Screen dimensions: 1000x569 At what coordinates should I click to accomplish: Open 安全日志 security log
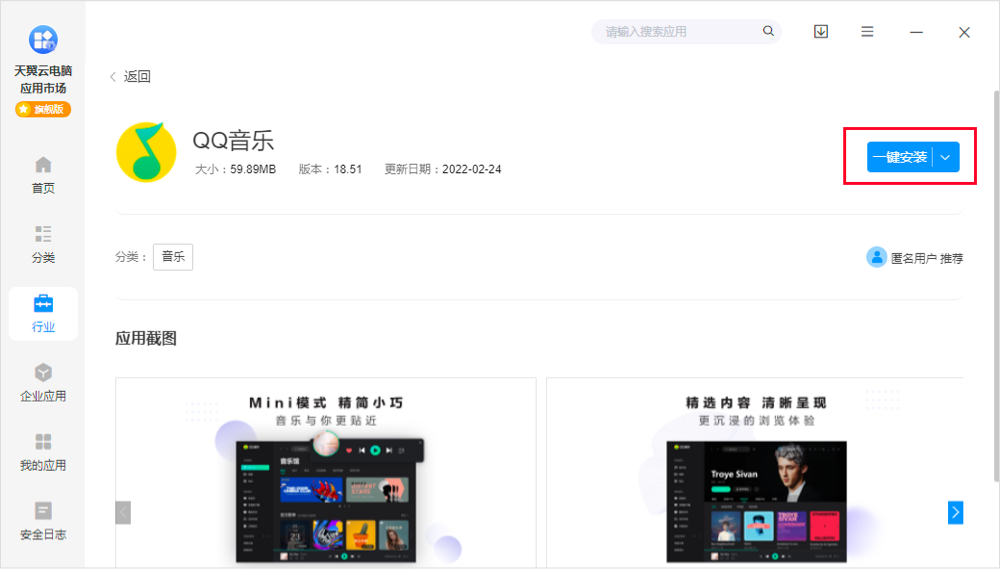[43, 521]
